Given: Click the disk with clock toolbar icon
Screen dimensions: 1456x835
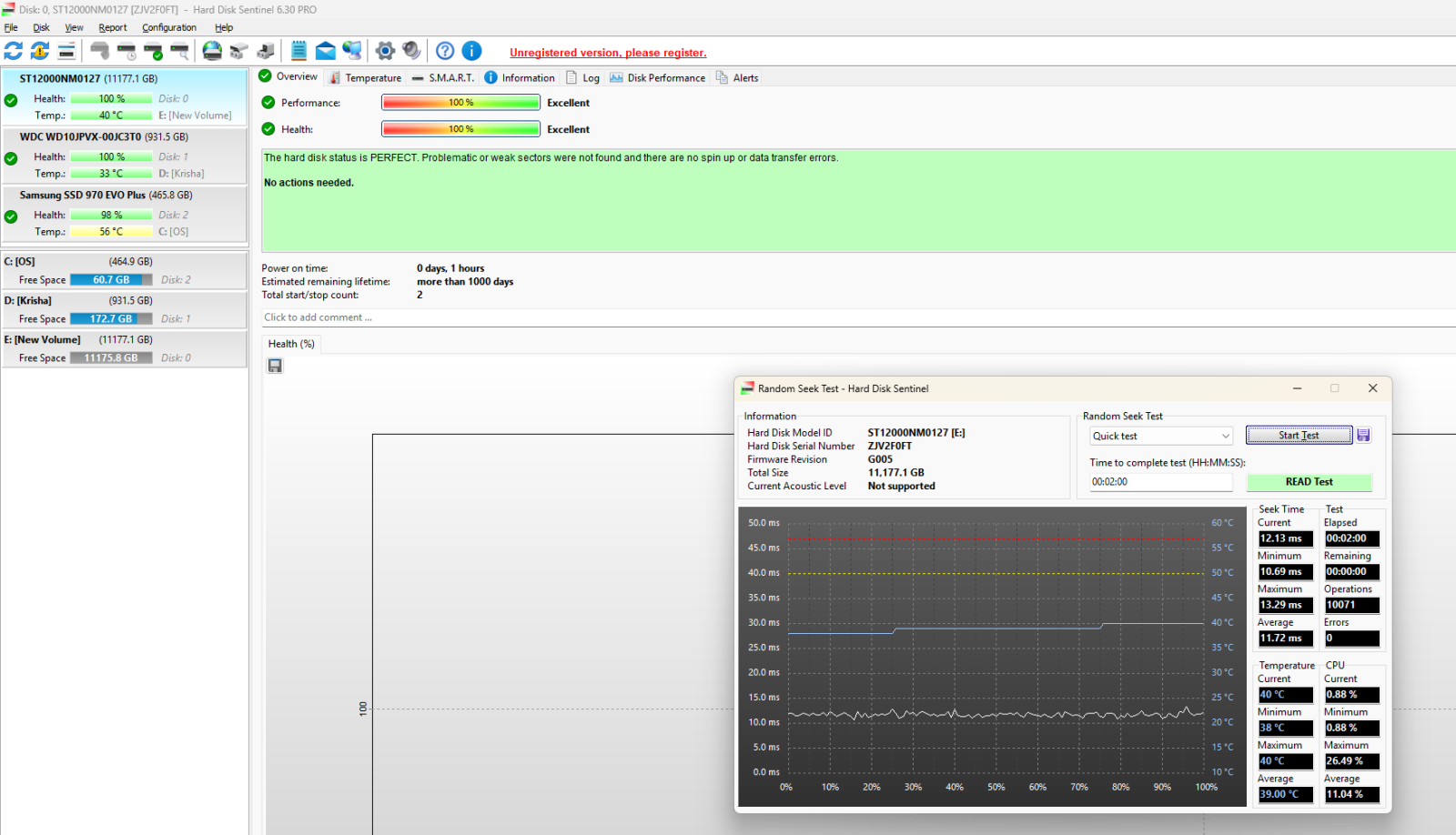Looking at the screenshot, I should [x=126, y=51].
